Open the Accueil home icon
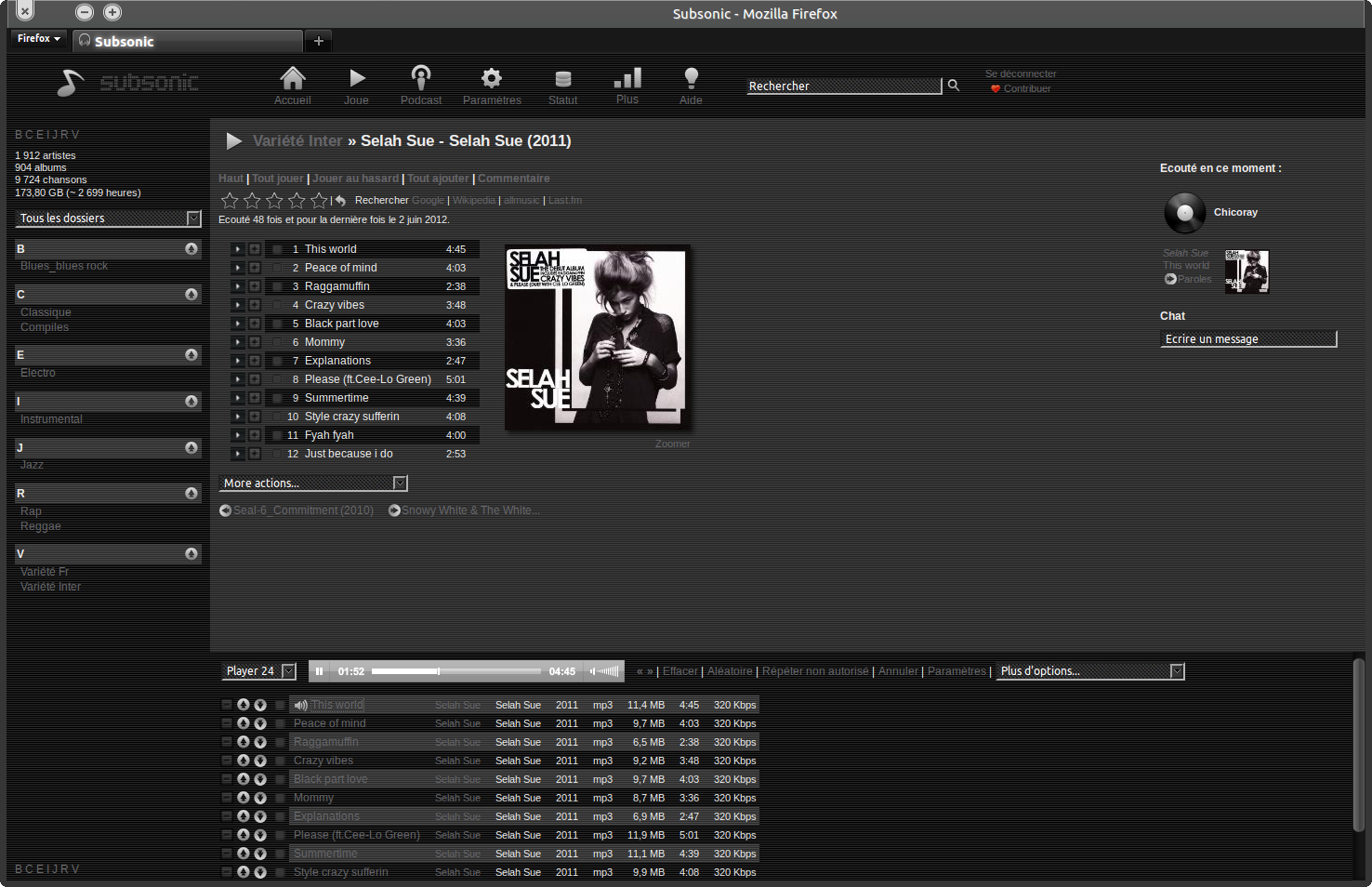The width and height of the screenshot is (1372, 887). pyautogui.click(x=293, y=78)
